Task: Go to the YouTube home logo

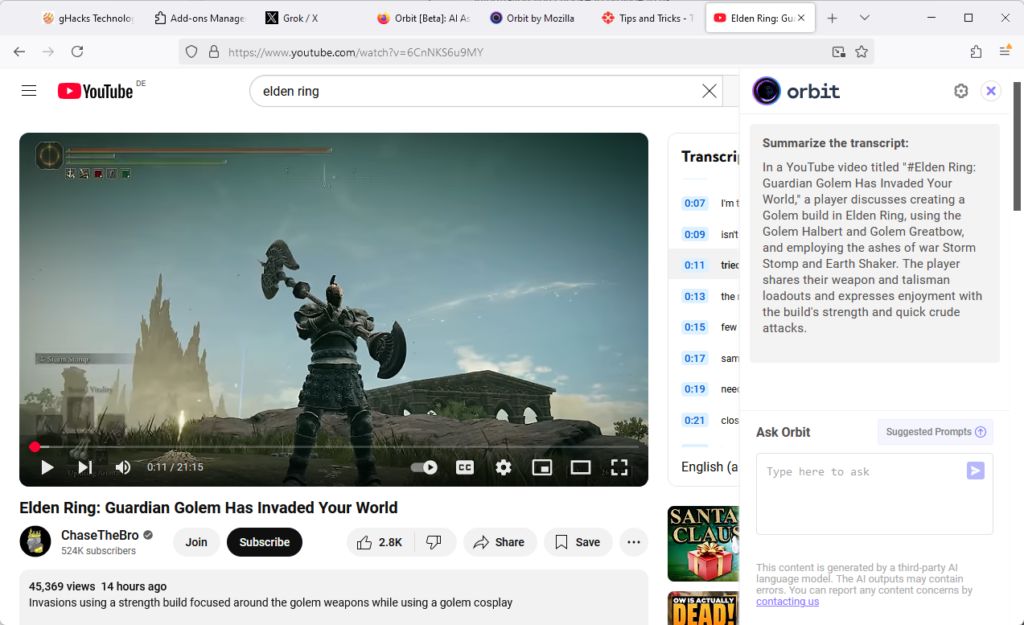Action: (95, 91)
